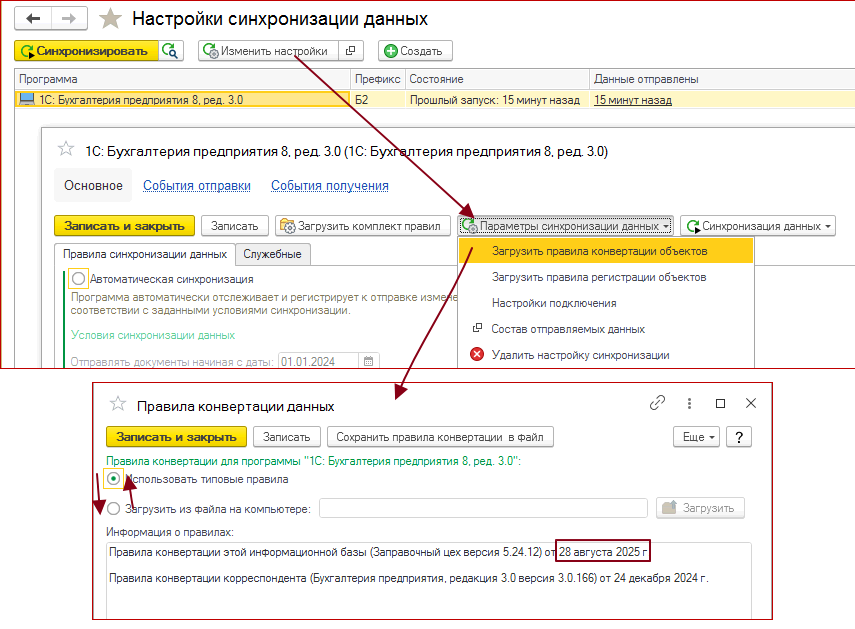855x629 pixels.
Task: Open the 15 минут назад link
Action: coord(633,100)
